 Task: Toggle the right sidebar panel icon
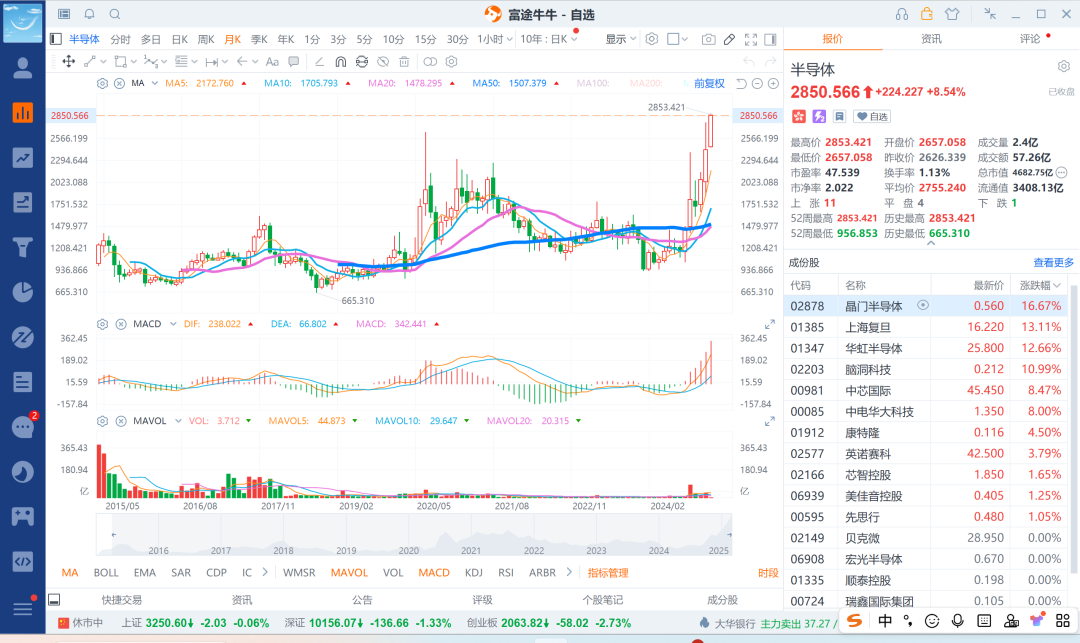(771, 39)
